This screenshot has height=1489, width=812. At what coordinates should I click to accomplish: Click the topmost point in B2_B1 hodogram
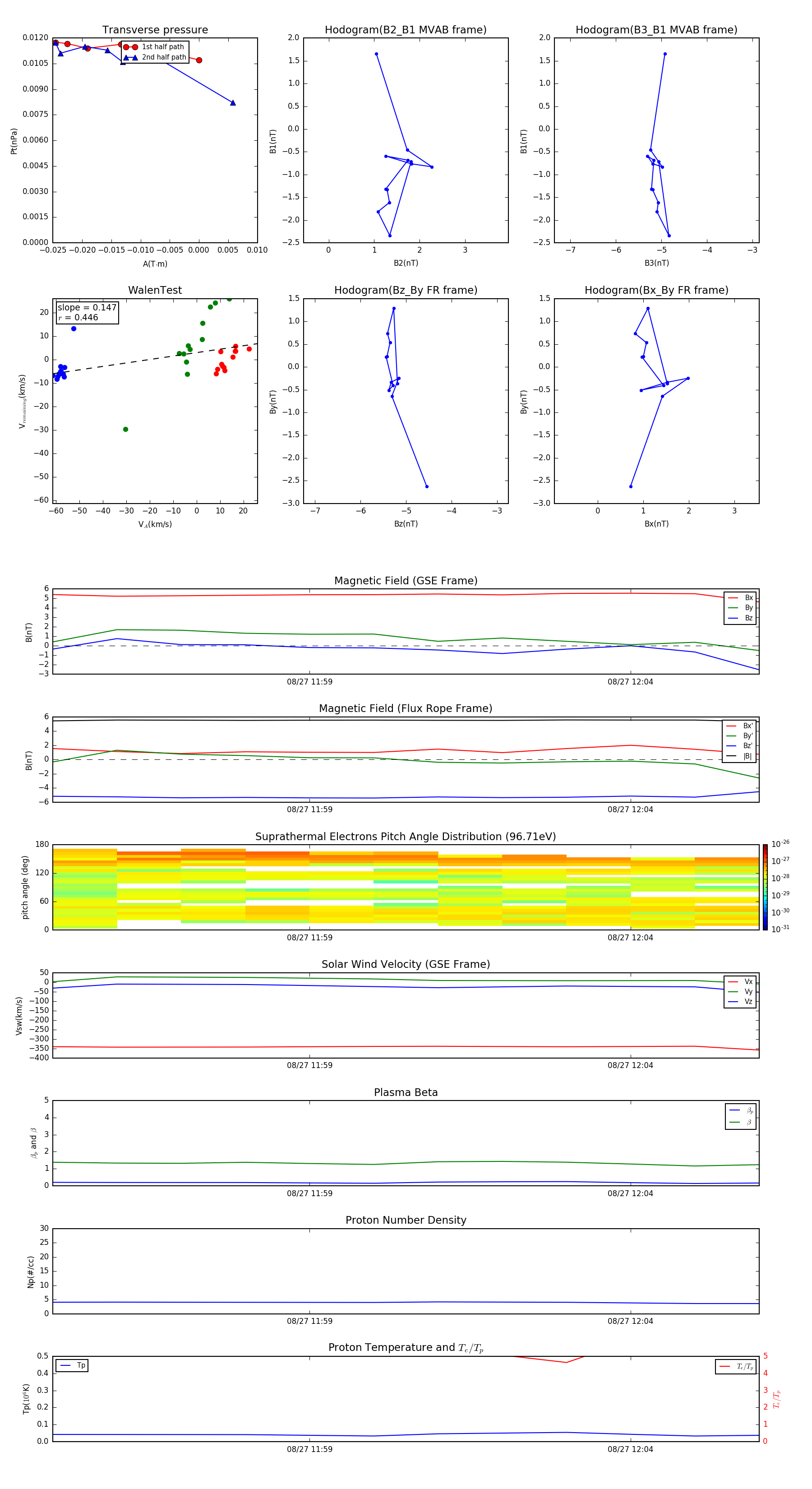[376, 54]
